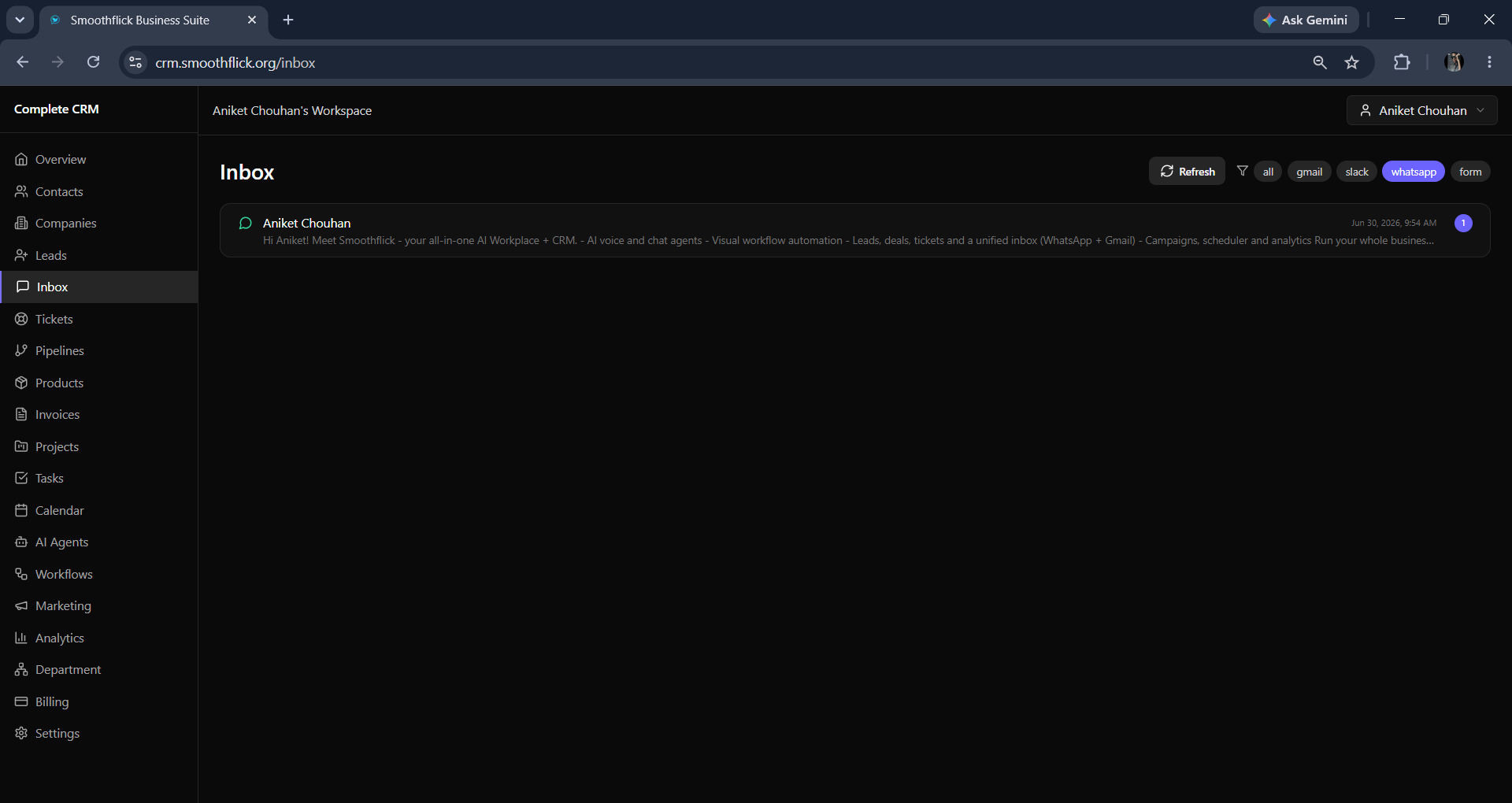Click the Workflows label in the sidebar

click(64, 574)
